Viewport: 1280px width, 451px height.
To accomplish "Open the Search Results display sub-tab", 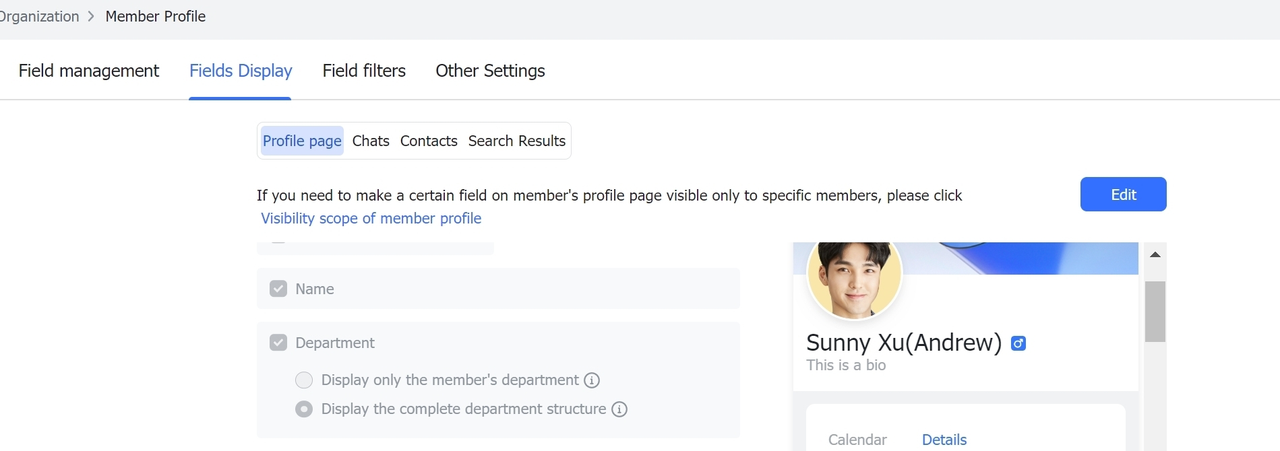I will [517, 141].
